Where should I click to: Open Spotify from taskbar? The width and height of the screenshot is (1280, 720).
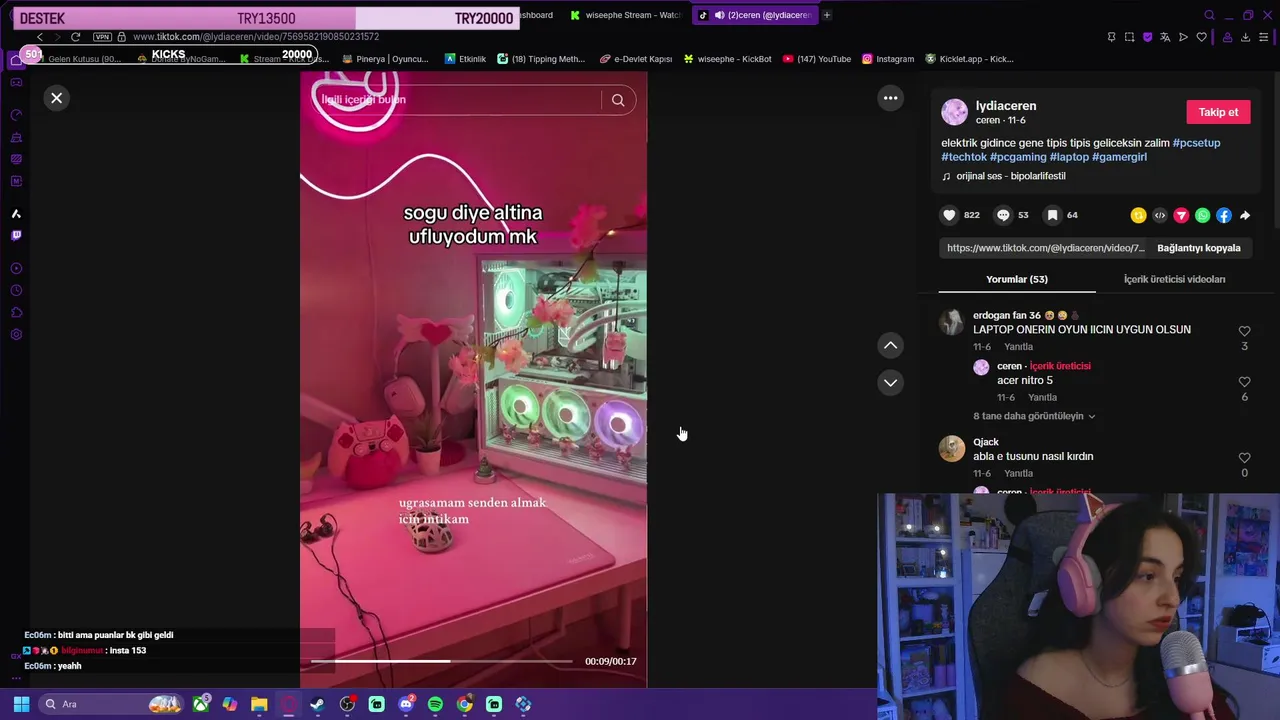click(x=435, y=704)
